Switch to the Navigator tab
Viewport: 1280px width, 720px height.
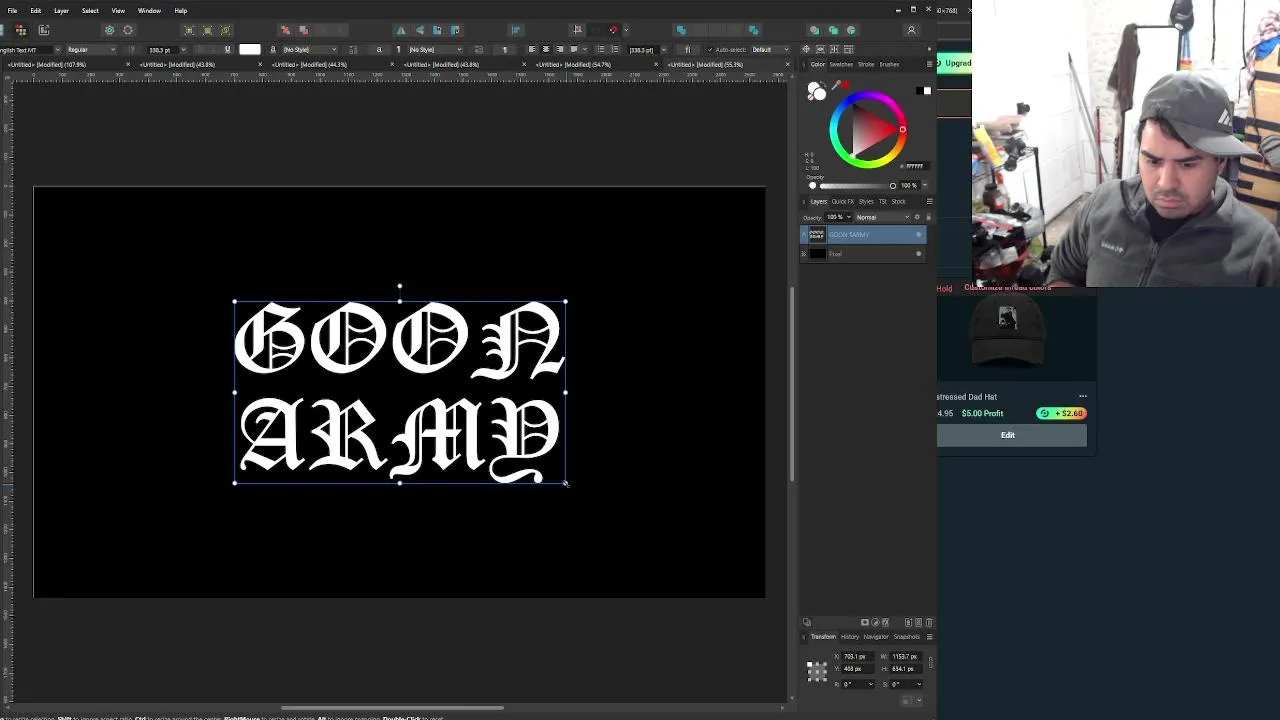click(x=876, y=637)
